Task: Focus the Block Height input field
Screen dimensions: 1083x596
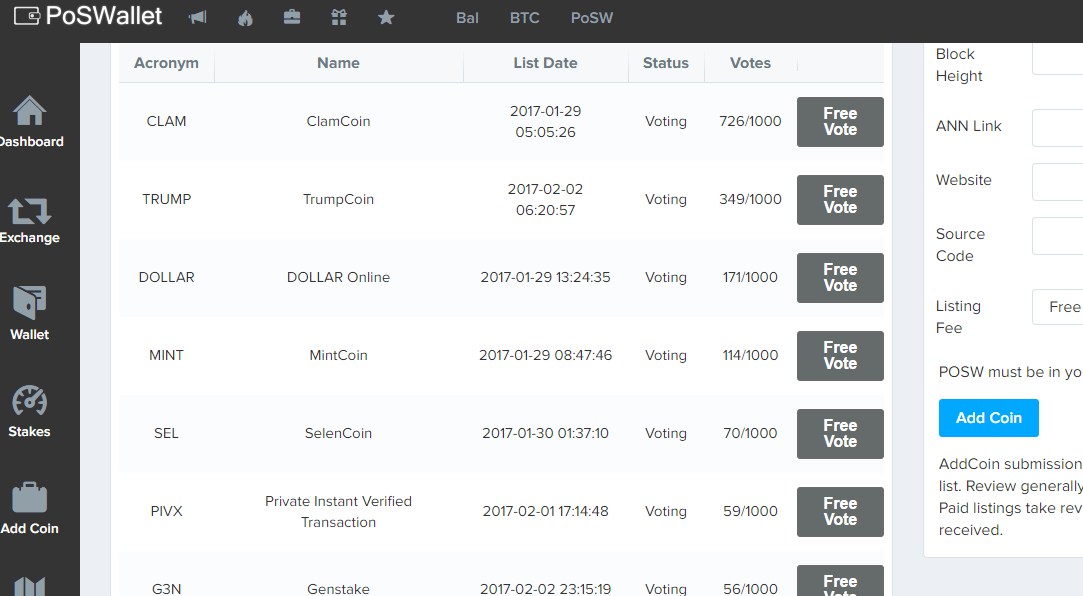Action: [x=1057, y=59]
